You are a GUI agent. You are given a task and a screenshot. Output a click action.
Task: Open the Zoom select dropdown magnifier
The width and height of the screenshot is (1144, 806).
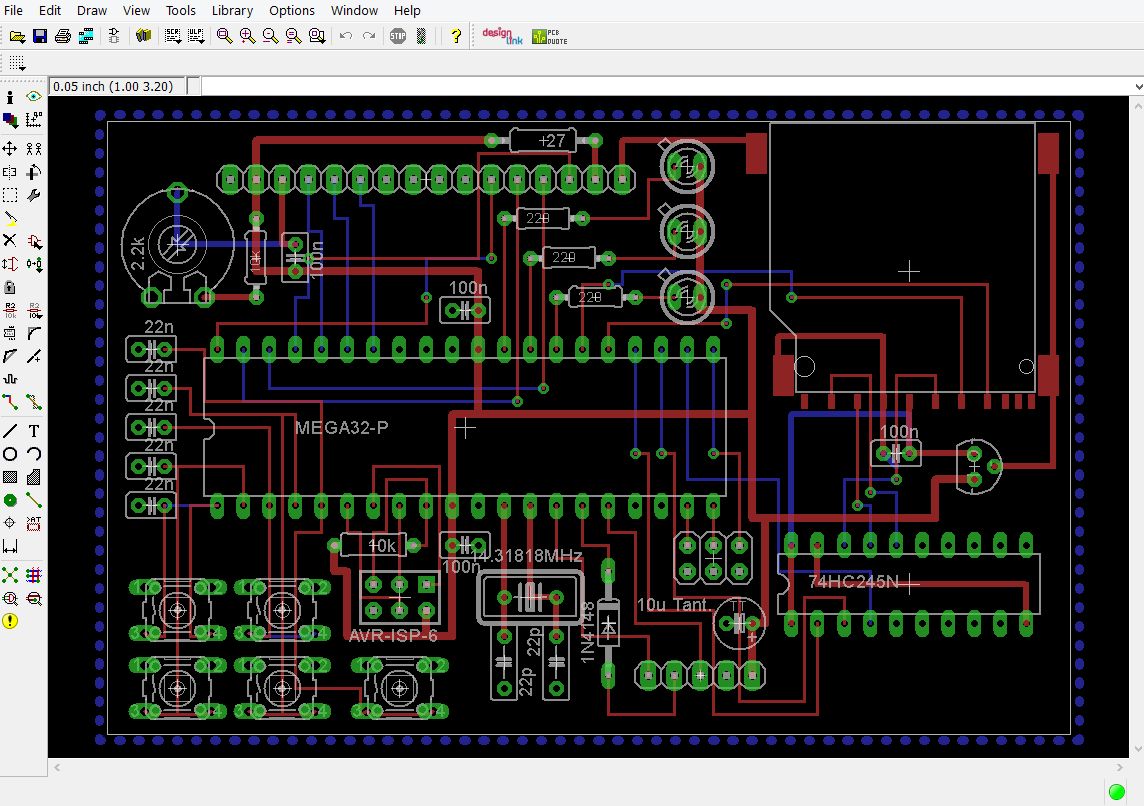coord(317,36)
